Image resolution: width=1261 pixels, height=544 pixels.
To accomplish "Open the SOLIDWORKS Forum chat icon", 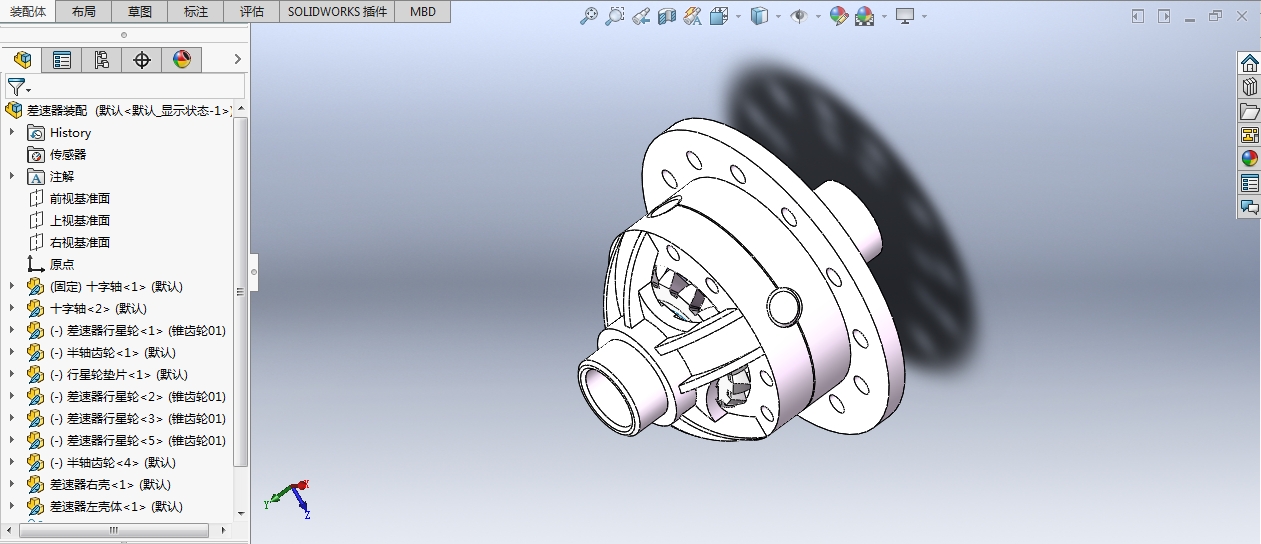I will 1249,207.
